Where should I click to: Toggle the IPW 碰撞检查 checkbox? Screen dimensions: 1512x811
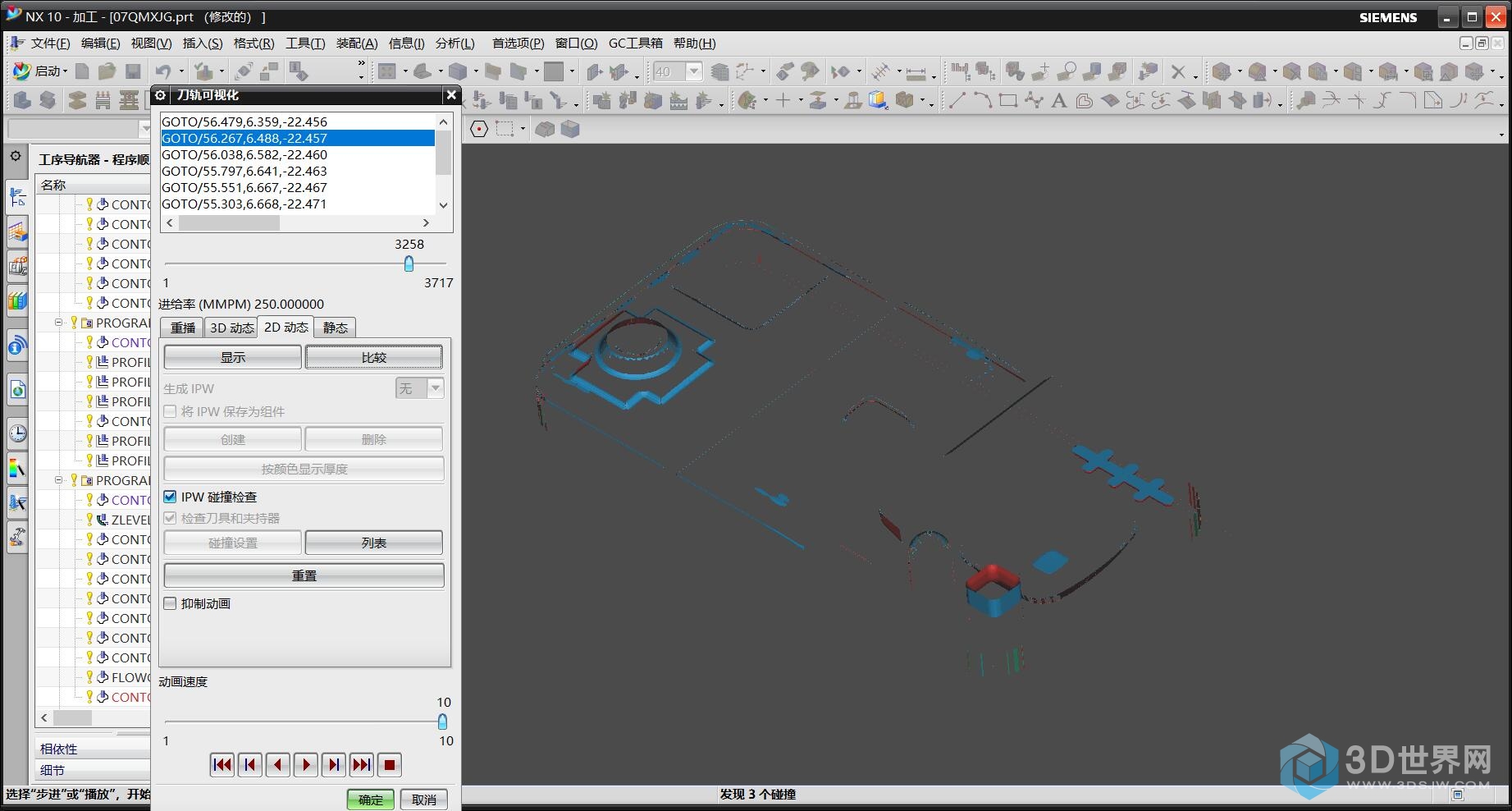pos(171,497)
